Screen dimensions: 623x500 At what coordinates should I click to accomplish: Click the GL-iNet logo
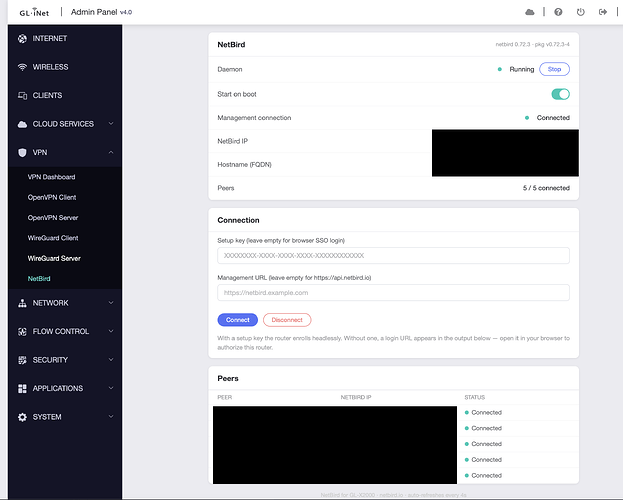tap(34, 12)
